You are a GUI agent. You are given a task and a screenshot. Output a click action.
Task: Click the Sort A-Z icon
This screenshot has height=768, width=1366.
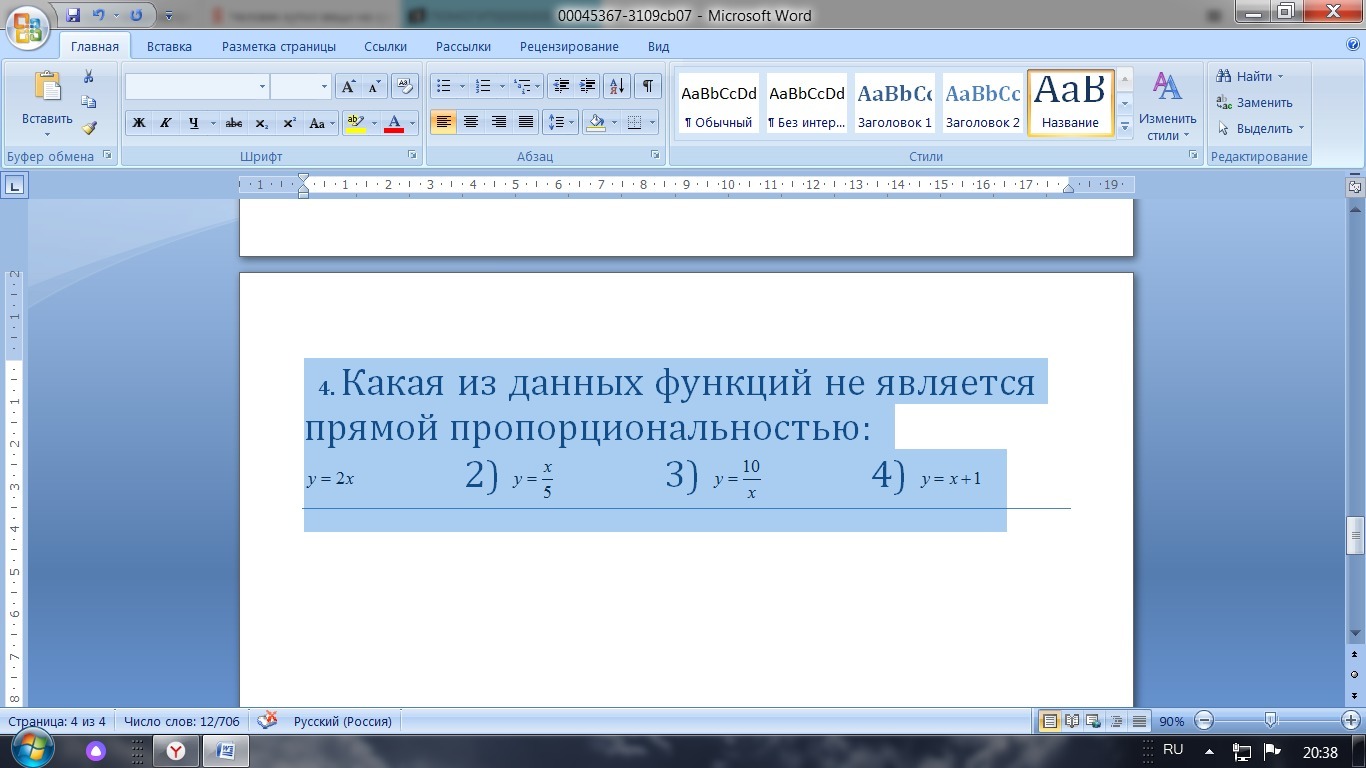617,86
